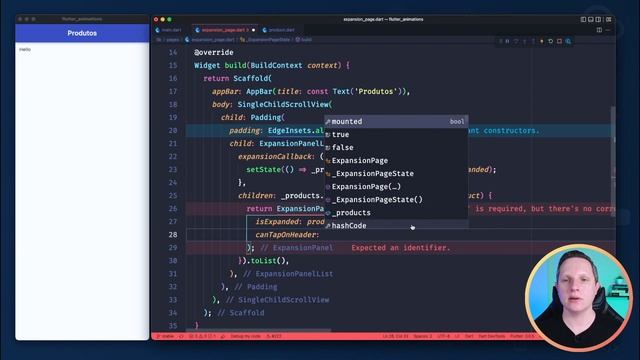Click the Produtos app bar title in simulator window
640x360 pixels.
(82, 33)
